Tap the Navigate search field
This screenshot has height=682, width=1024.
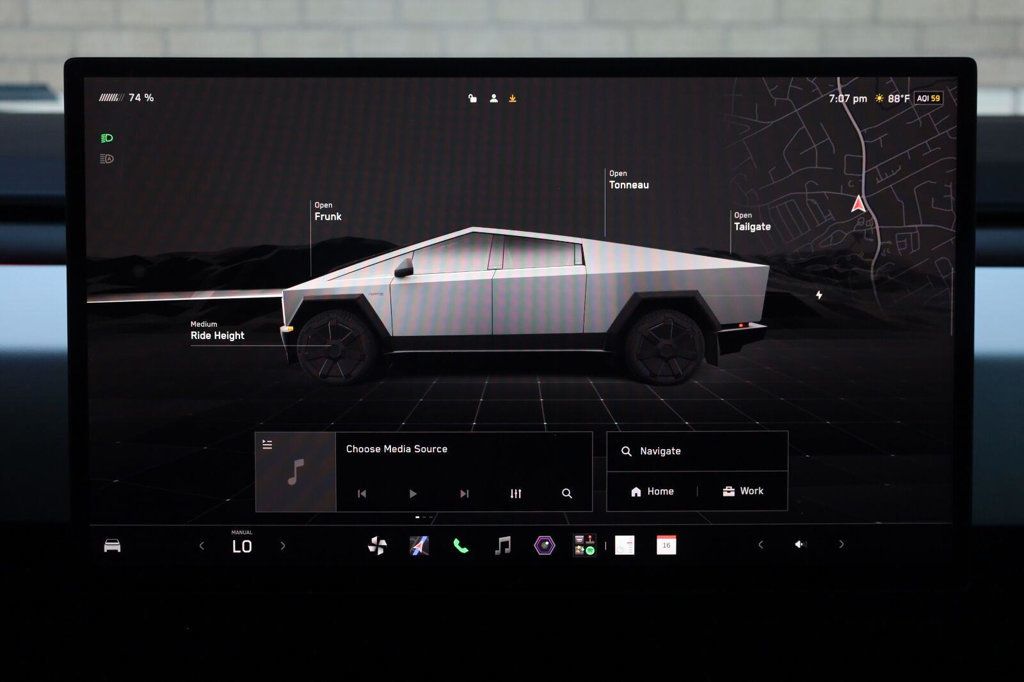tap(697, 451)
